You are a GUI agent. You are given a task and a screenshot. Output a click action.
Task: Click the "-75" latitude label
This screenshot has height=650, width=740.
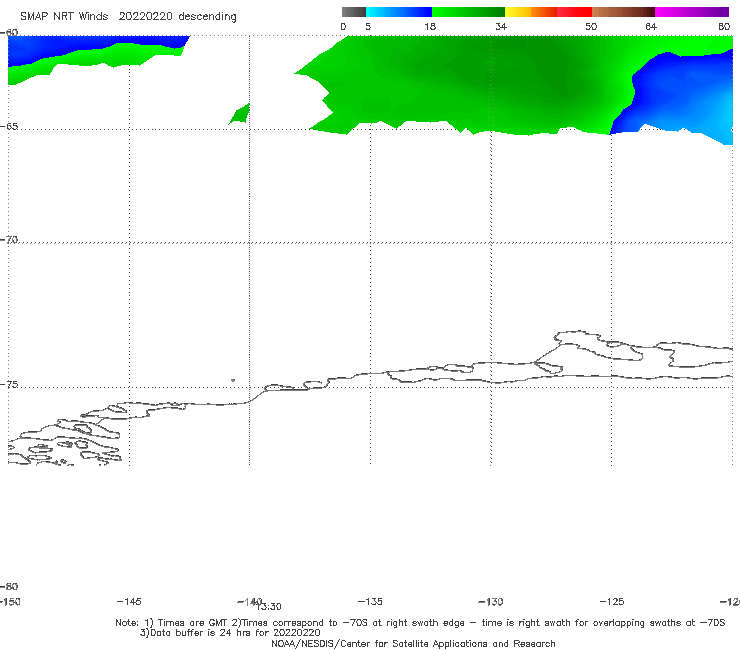[x=9, y=385]
